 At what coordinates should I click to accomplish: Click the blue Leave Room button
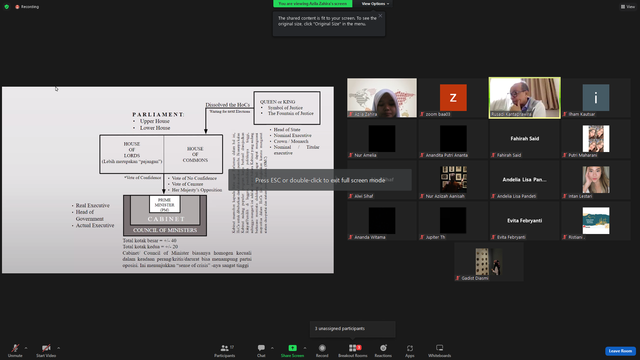click(620, 351)
